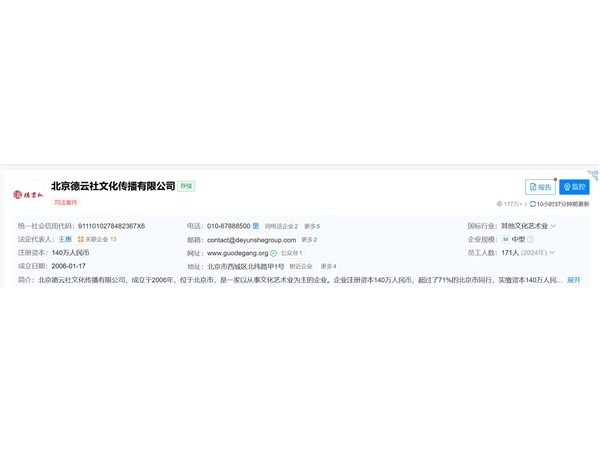Image resolution: width=600 pixels, height=450 pixels.
Task: Click the M size badge icon
Action: tap(505, 240)
